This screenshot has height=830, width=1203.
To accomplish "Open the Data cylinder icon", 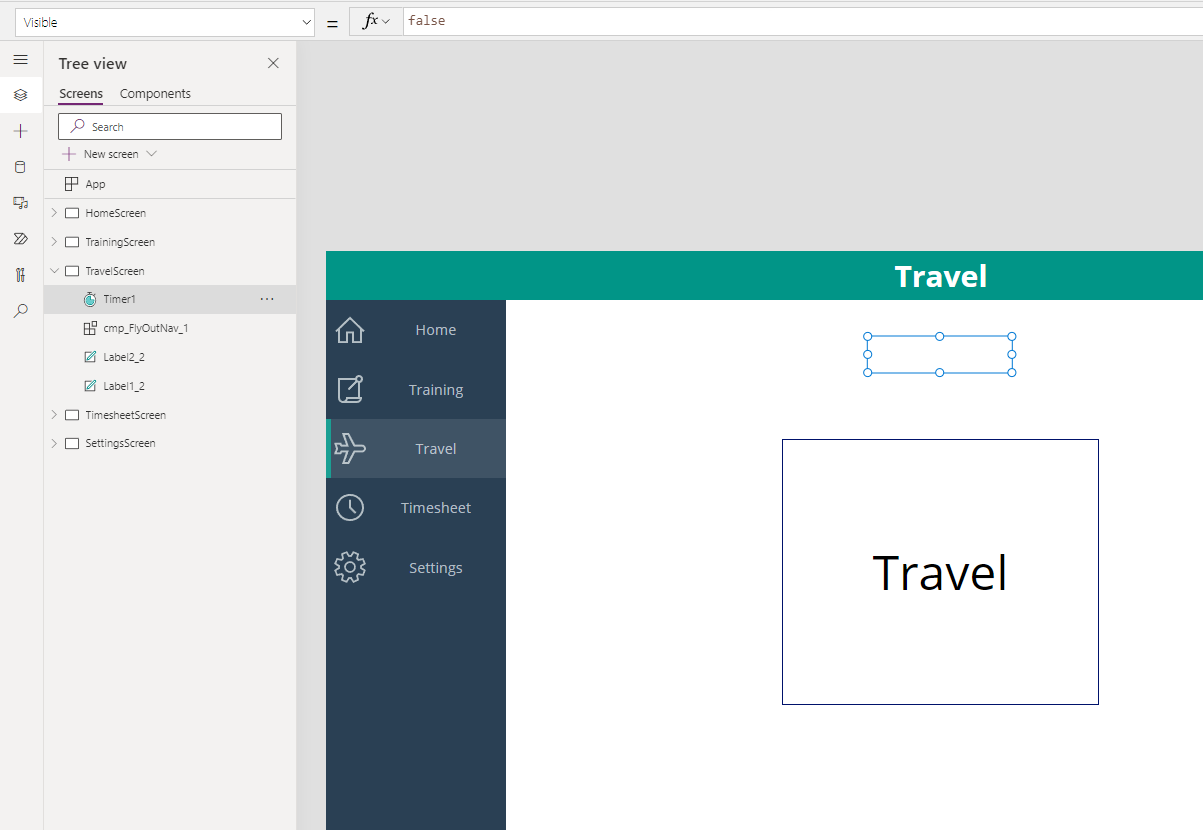I will tap(20, 167).
